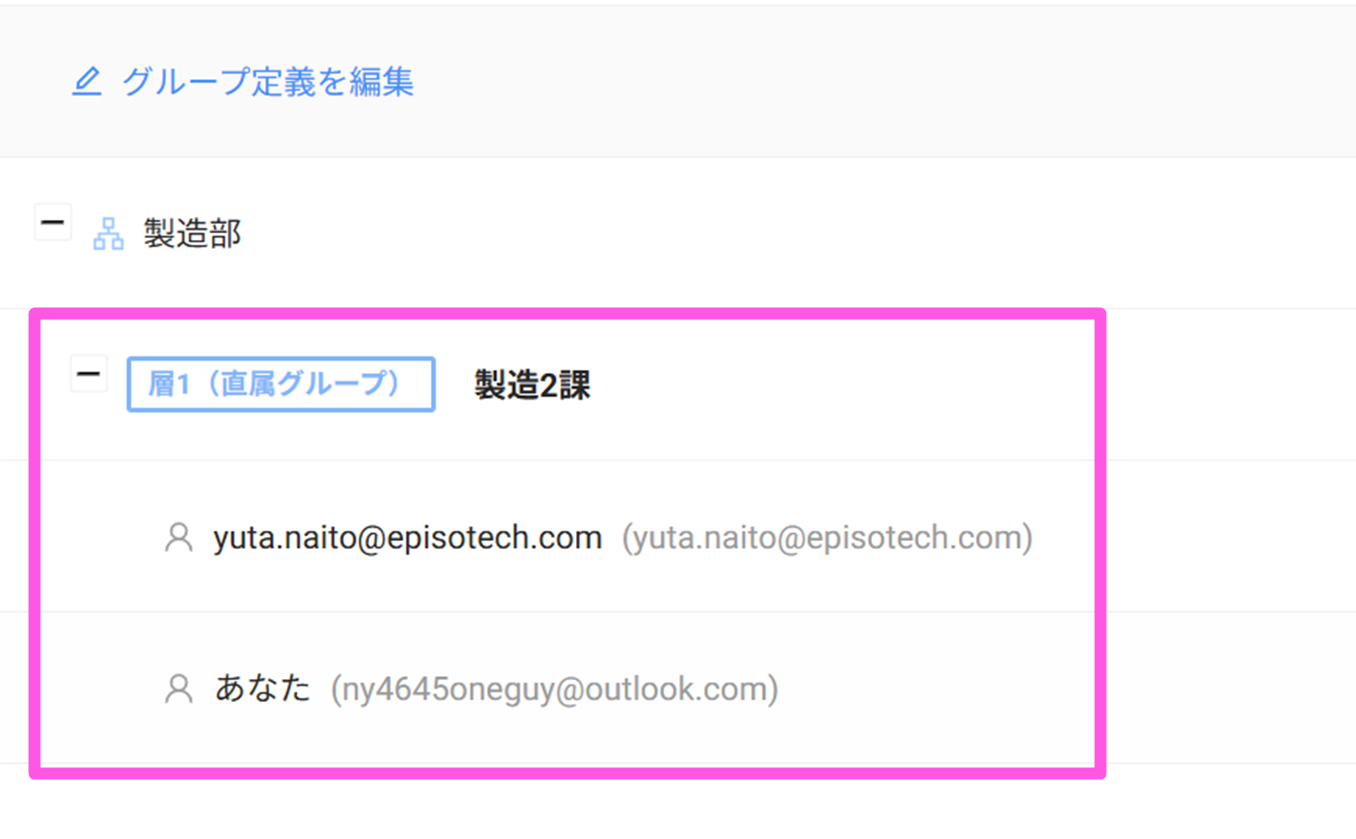Select the あなた member name
This screenshot has height=839, width=1356.
pyautogui.click(x=263, y=689)
